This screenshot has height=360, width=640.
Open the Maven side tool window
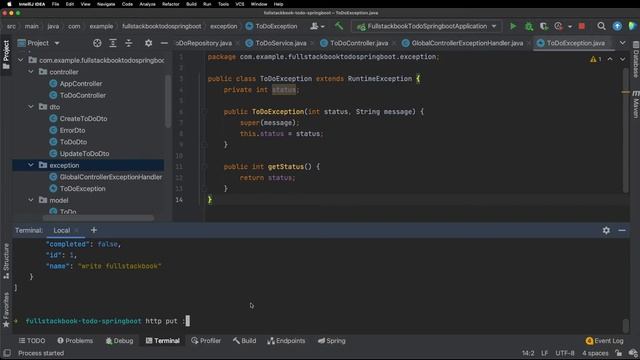click(636, 104)
